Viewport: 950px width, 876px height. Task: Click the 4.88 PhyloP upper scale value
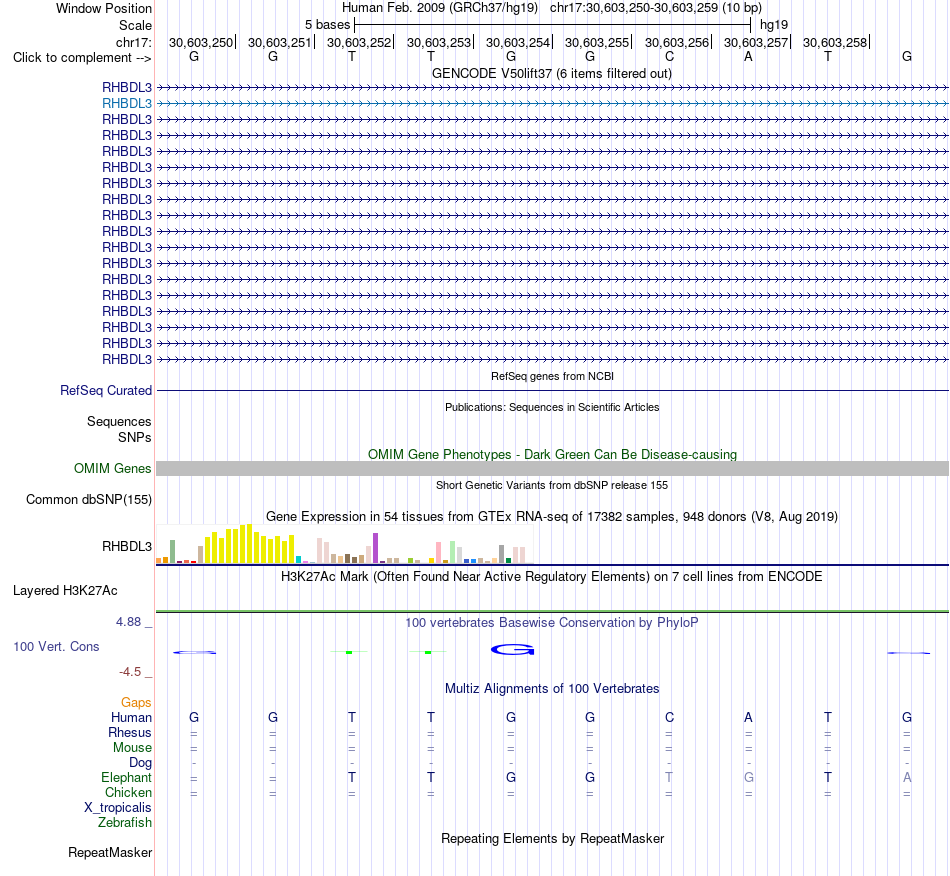pos(128,622)
